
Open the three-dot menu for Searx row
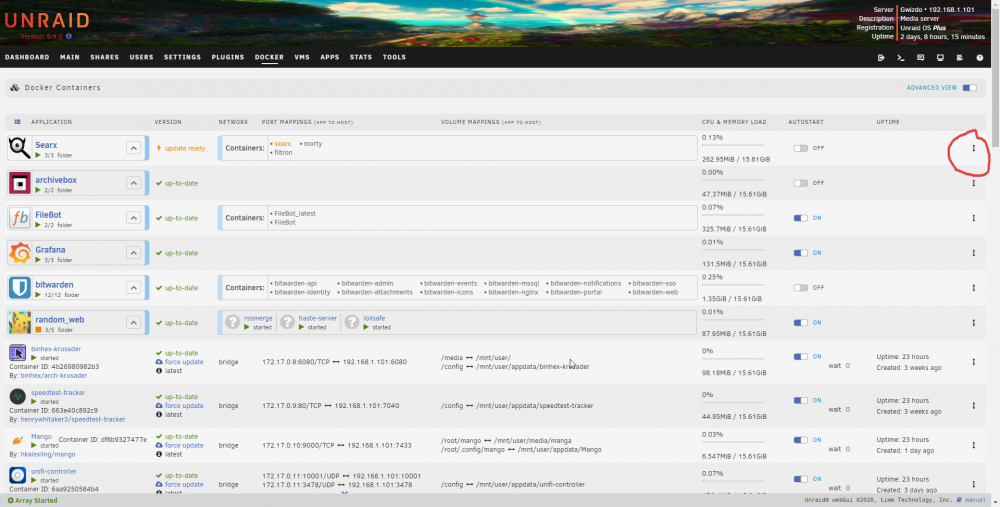point(974,148)
